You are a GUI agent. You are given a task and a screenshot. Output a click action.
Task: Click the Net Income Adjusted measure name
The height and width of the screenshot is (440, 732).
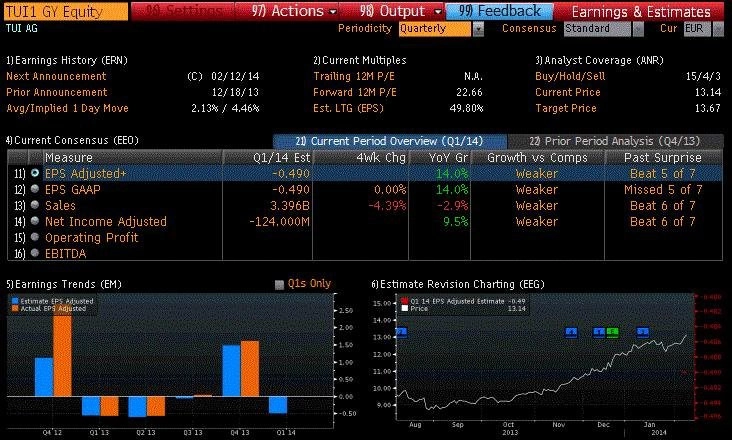coord(106,222)
